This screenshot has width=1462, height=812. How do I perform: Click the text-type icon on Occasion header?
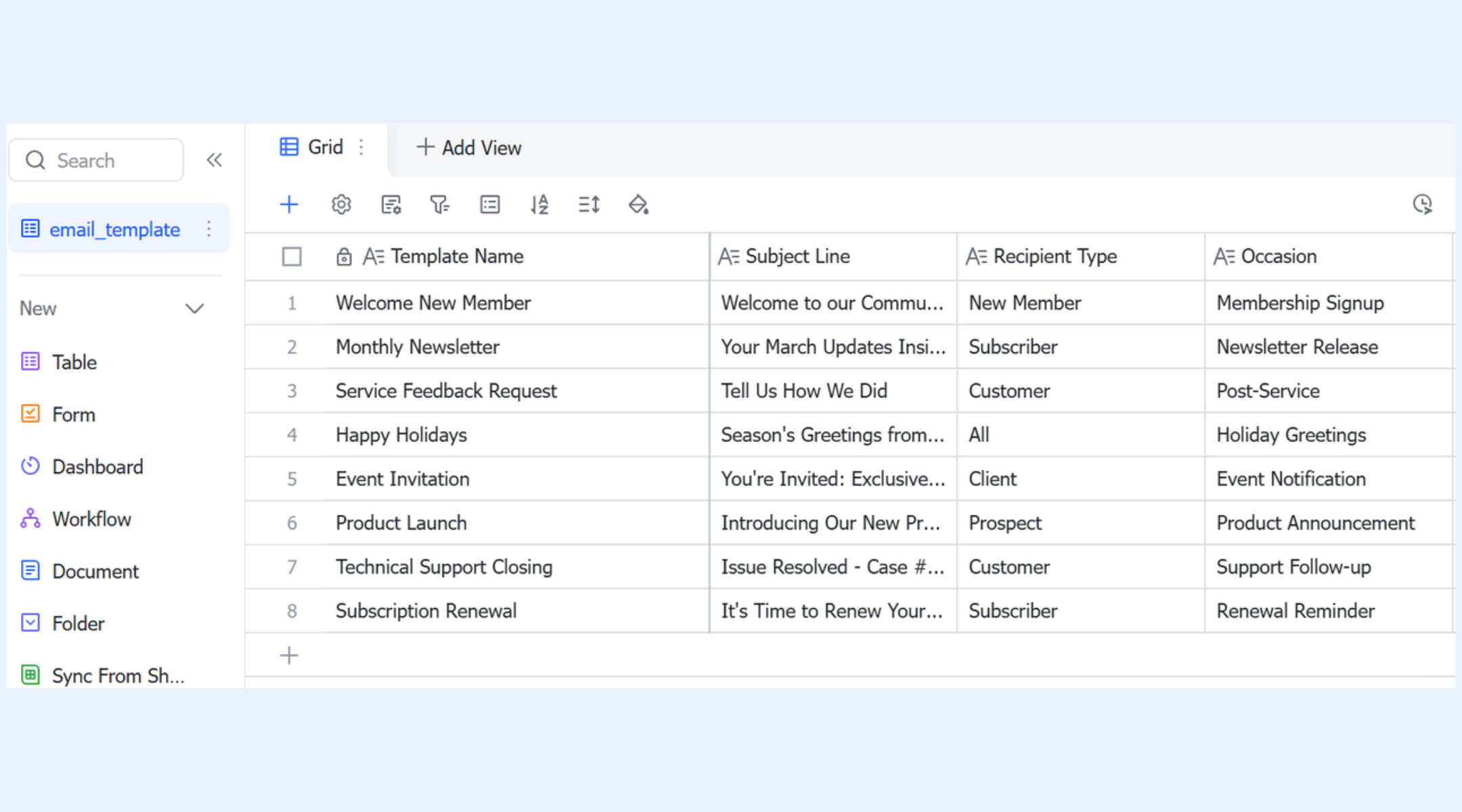point(1224,256)
